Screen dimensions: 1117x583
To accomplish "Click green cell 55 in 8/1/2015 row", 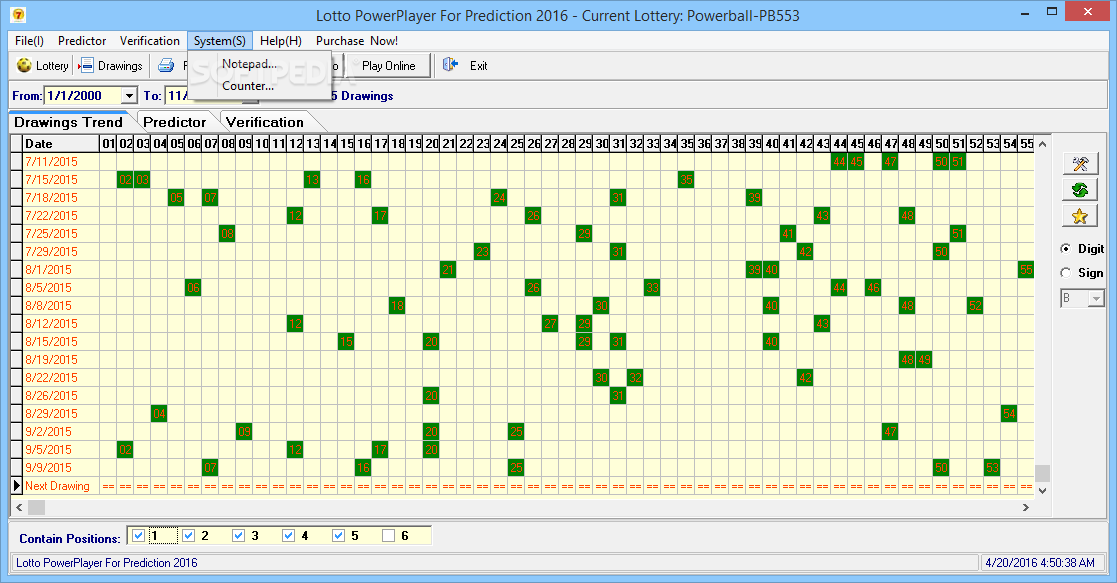I will click(x=1026, y=269).
